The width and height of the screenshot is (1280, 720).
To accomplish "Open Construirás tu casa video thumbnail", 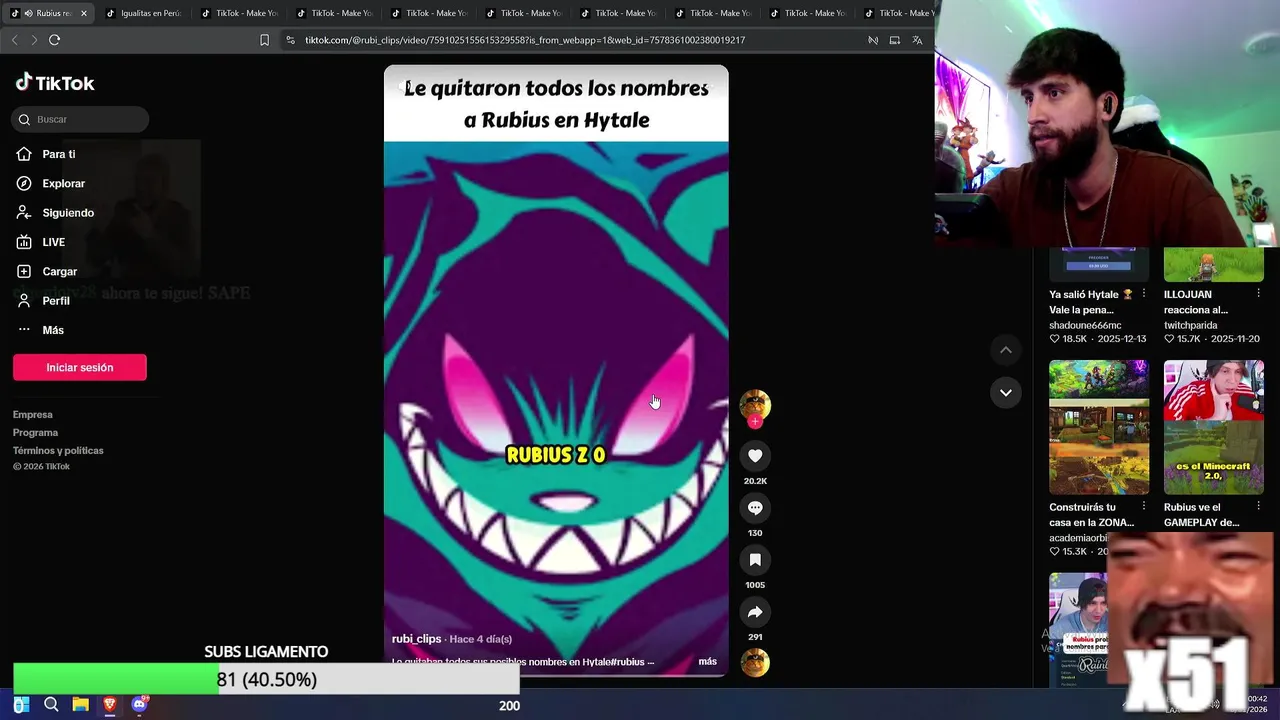I will pyautogui.click(x=1099, y=427).
